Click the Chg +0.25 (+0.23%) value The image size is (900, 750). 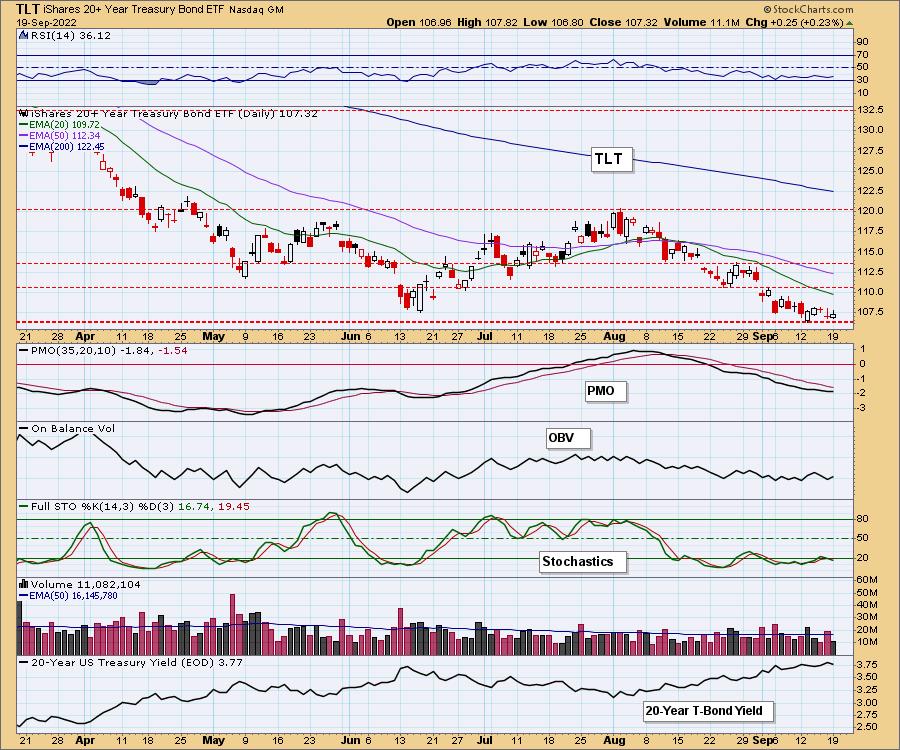tap(794, 22)
